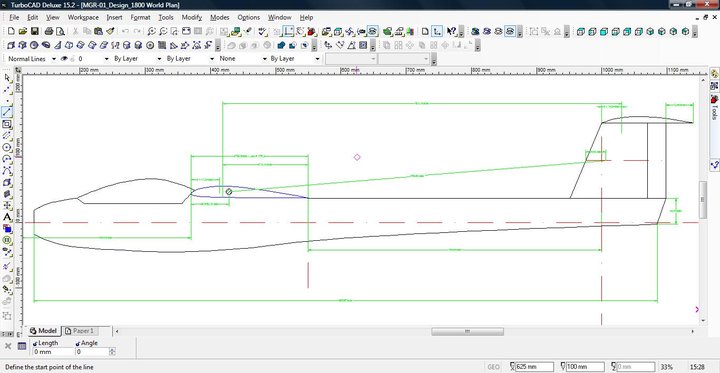The width and height of the screenshot is (720, 373).
Task: Toggle the Angle lock indicator
Action: click(78, 343)
